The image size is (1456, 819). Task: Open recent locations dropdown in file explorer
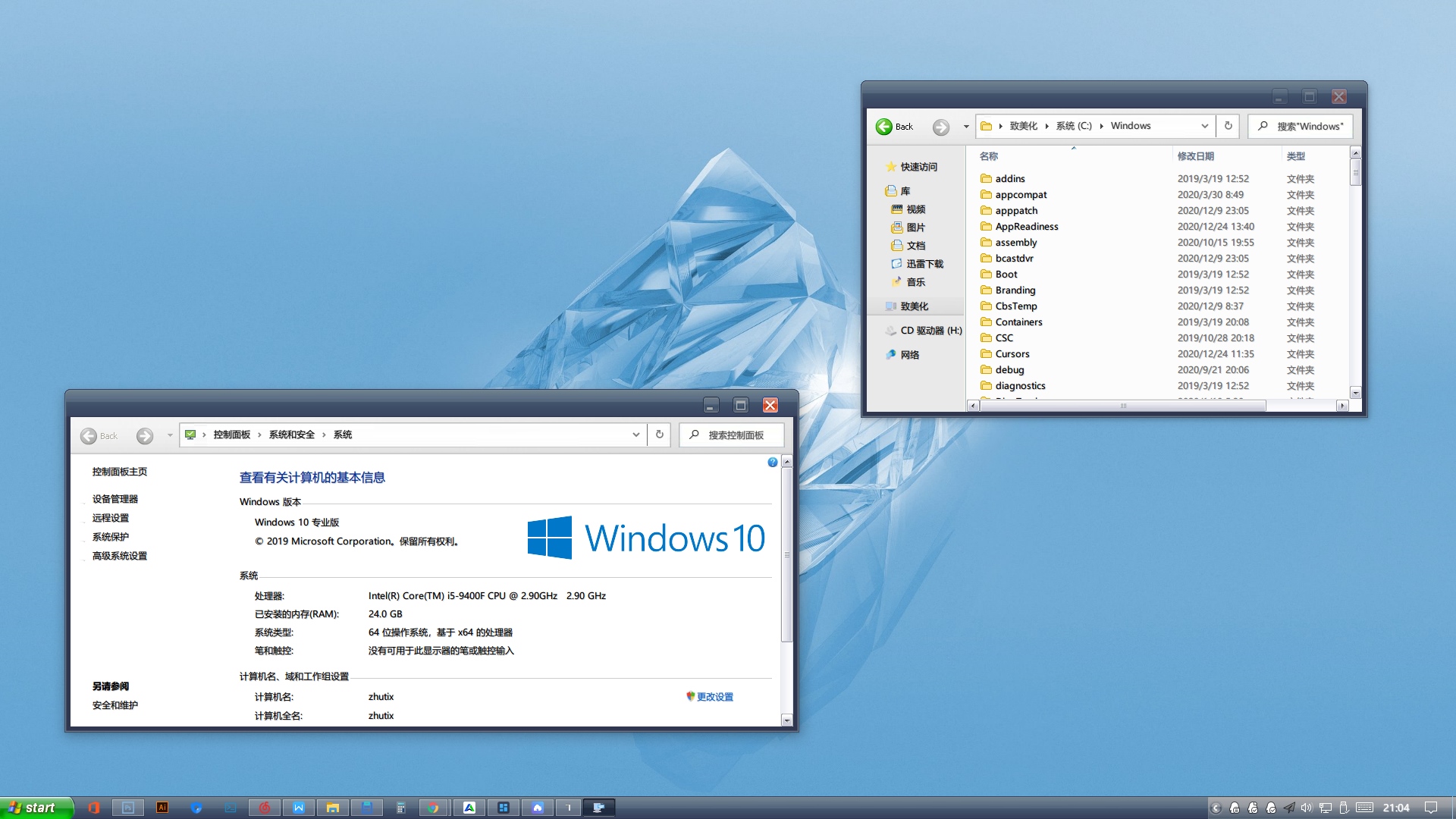coord(966,127)
